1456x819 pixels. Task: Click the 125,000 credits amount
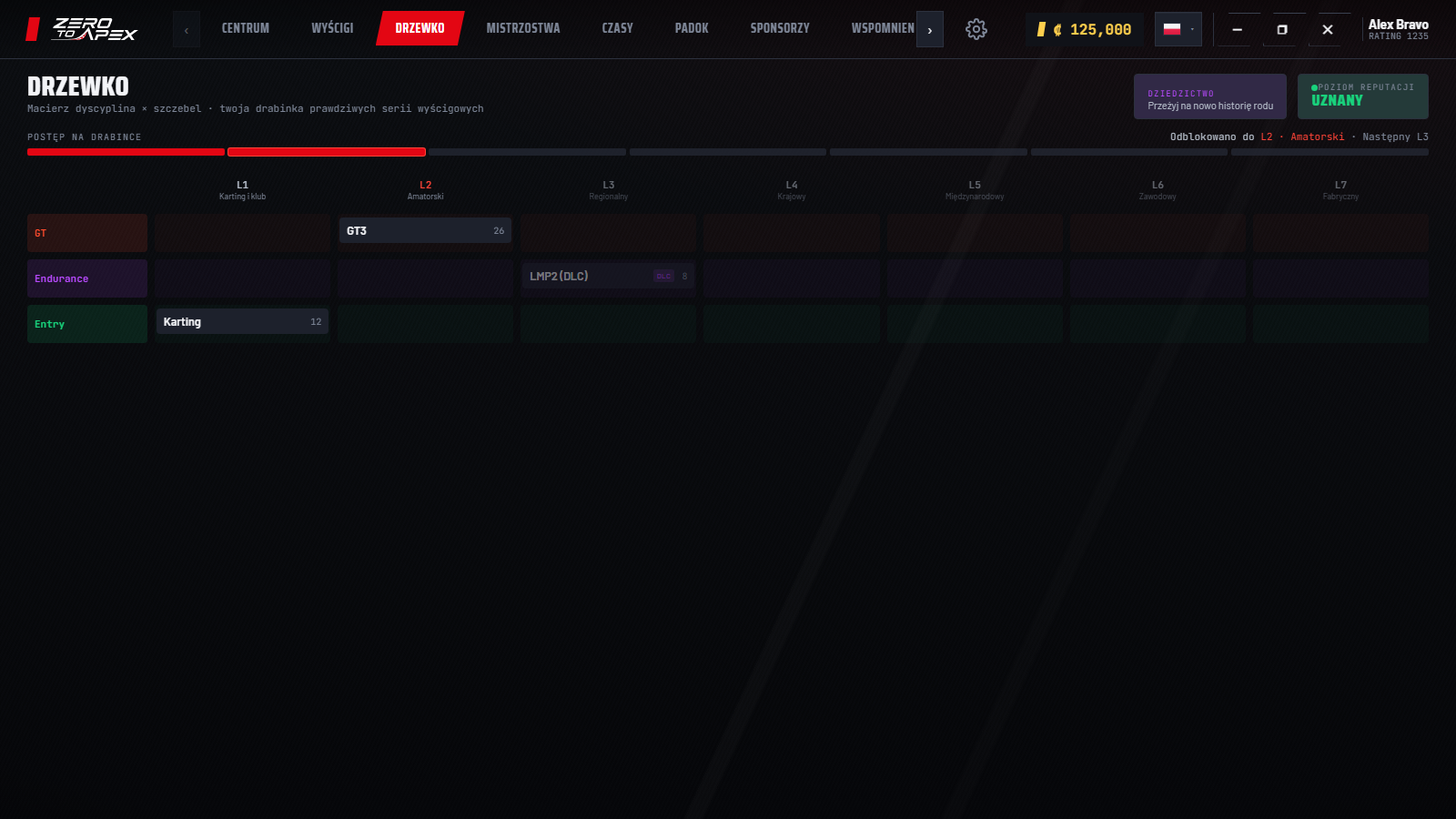click(x=1100, y=29)
